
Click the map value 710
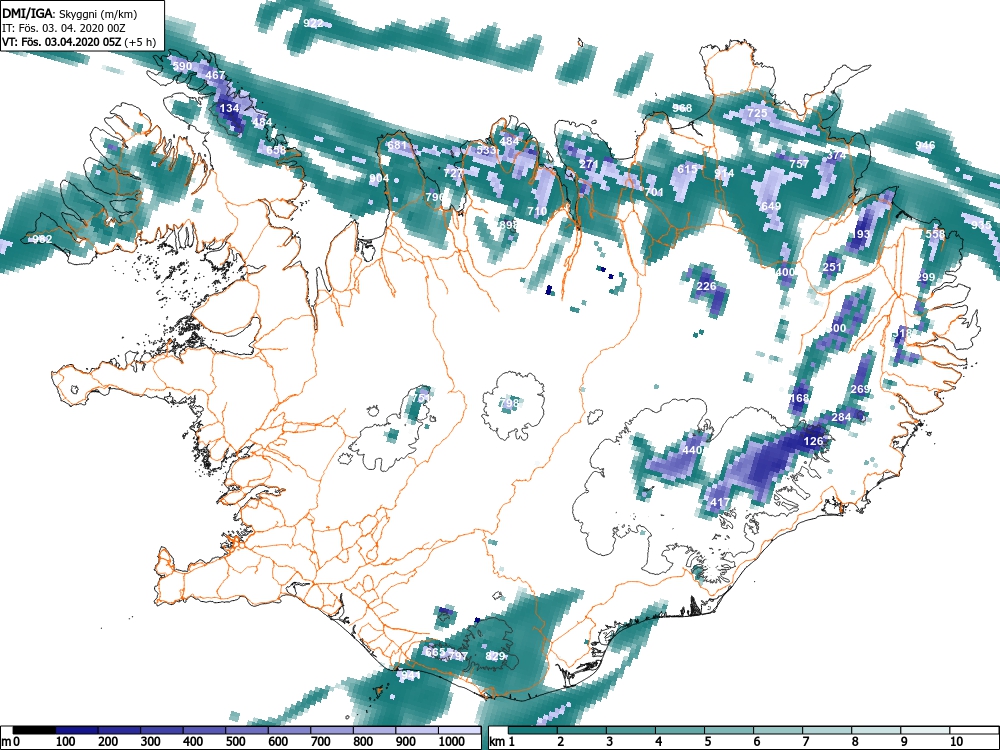pyautogui.click(x=537, y=211)
